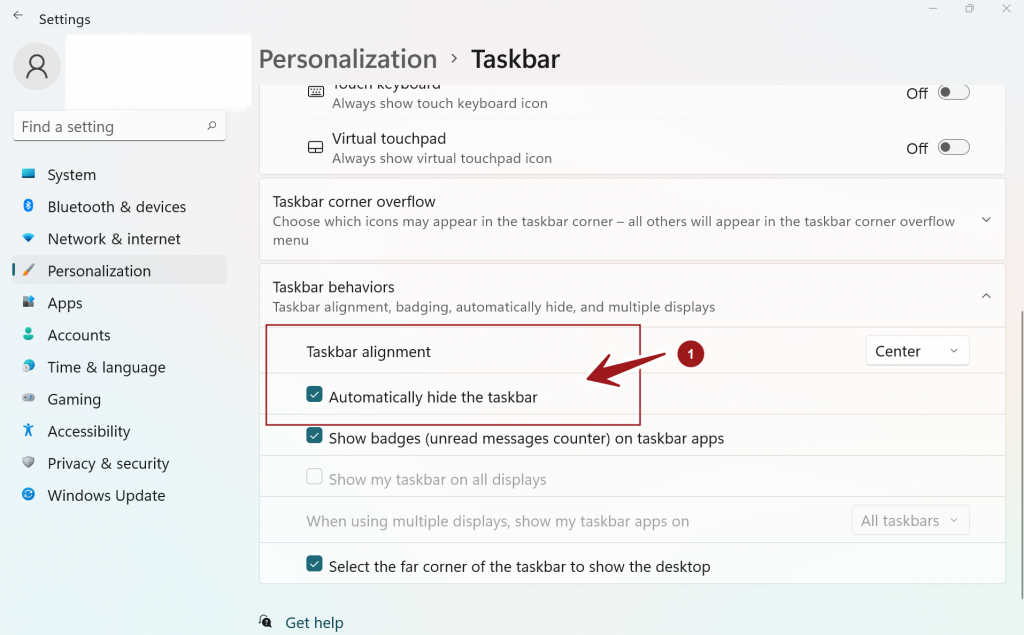Go to Accessibility settings

pyautogui.click(x=89, y=430)
